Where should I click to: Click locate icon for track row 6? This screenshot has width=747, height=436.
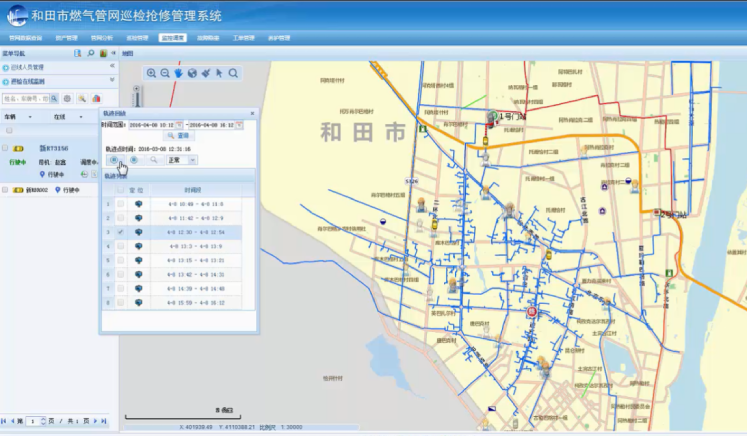139,274
